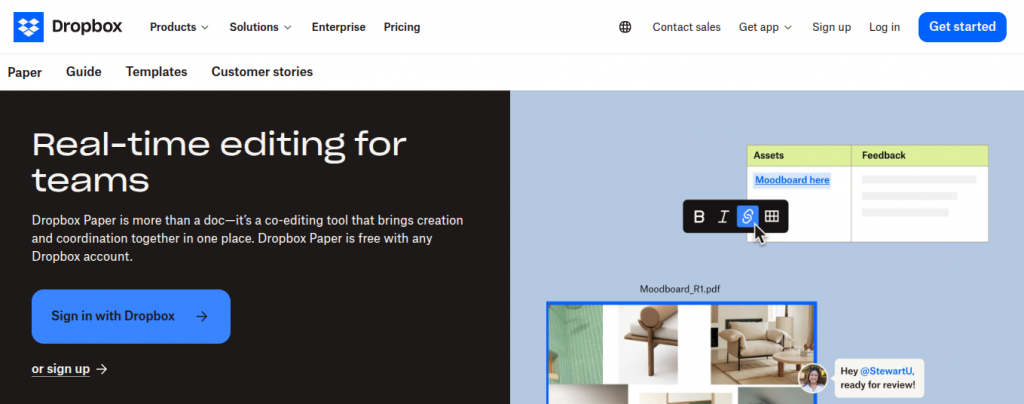Click the highlighted link icon in toolbar
This screenshot has height=404, width=1024.
(x=747, y=217)
